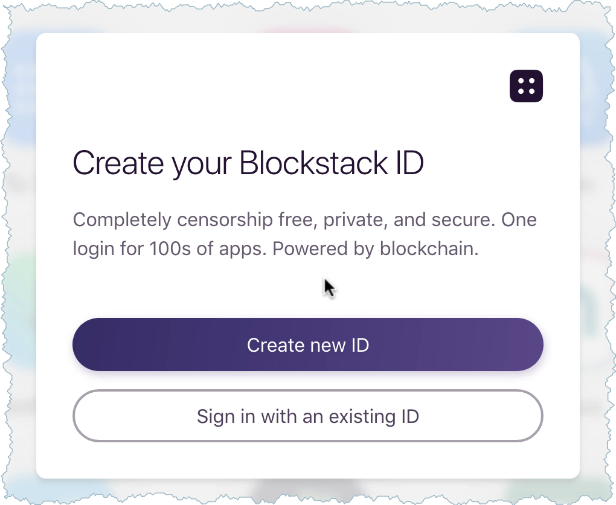The image size is (616, 505).
Task: Sign in using an existing ID
Action: (308, 416)
